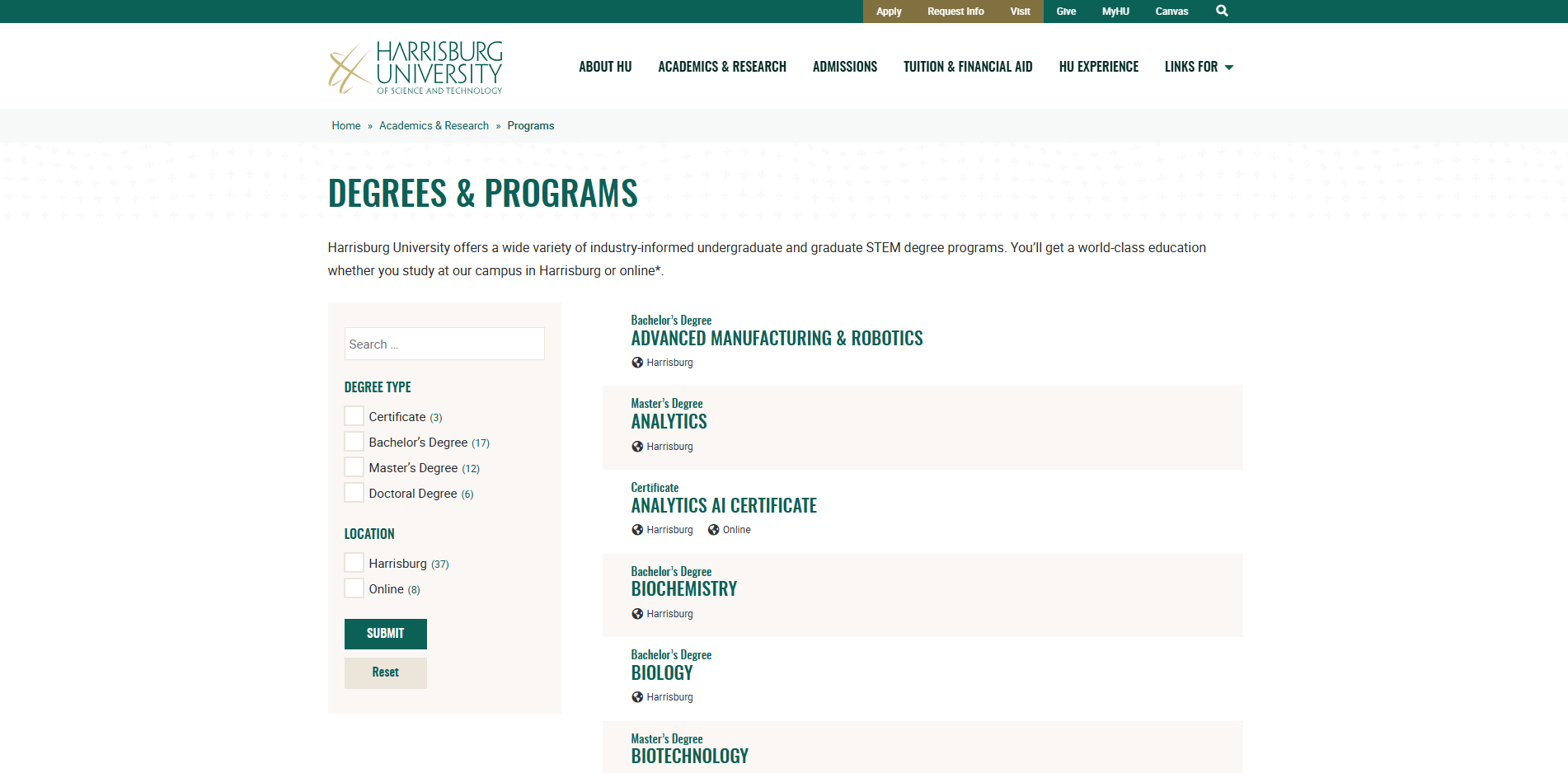
Task: Open the MyHU link
Action: (x=1115, y=12)
